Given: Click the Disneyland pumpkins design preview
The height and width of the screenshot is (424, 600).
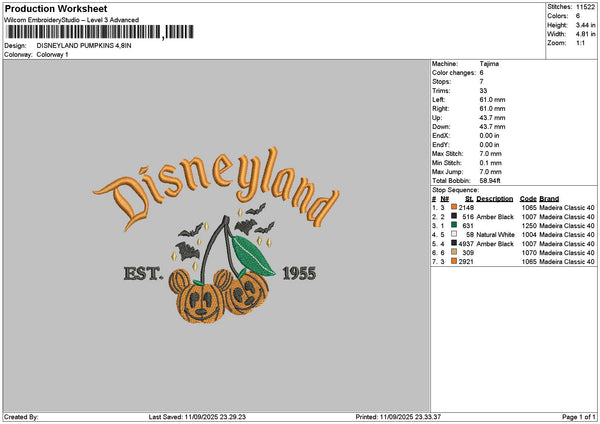Looking at the screenshot, I should click(x=216, y=235).
